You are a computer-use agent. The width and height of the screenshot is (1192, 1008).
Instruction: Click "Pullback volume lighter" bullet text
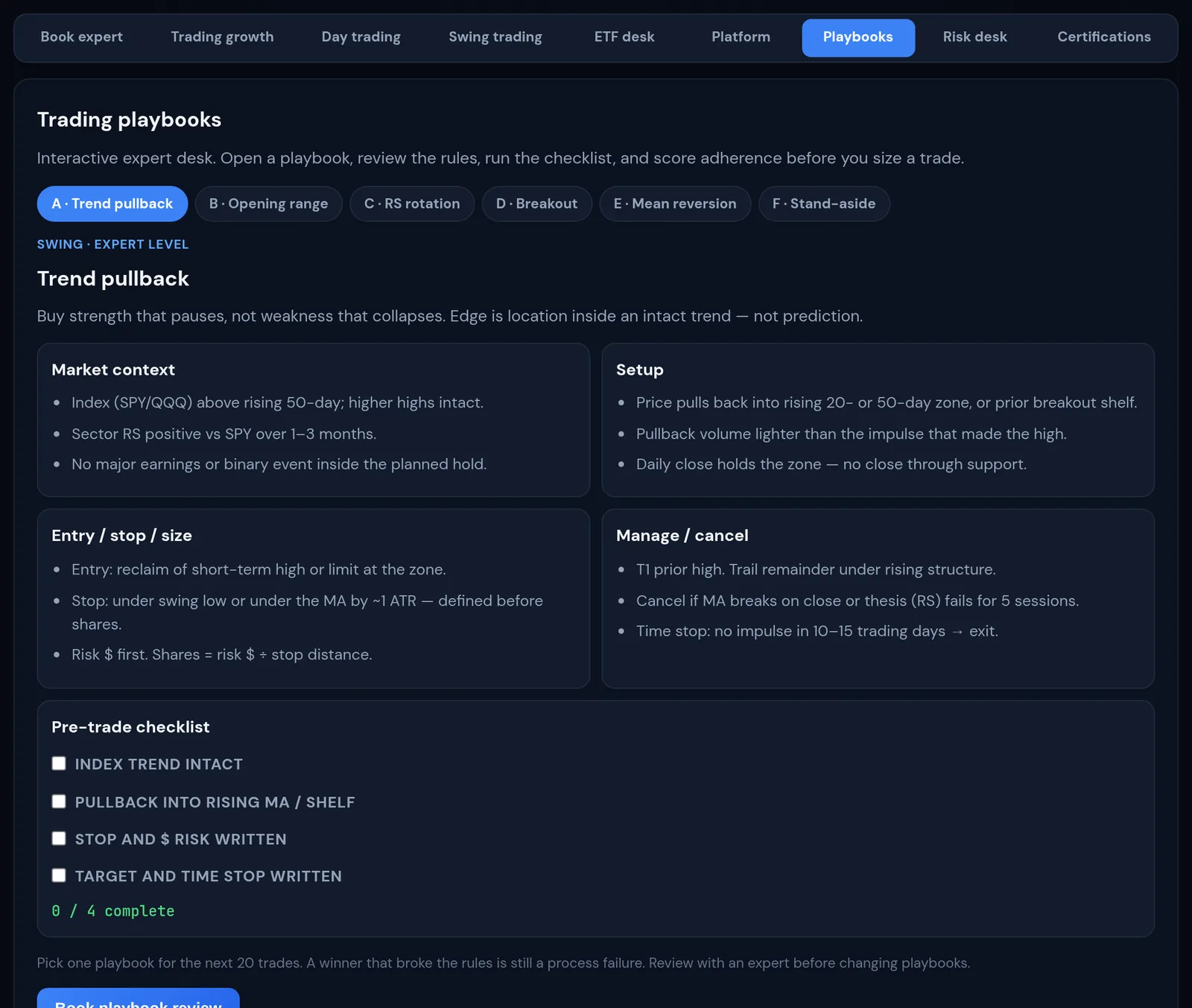(851, 434)
